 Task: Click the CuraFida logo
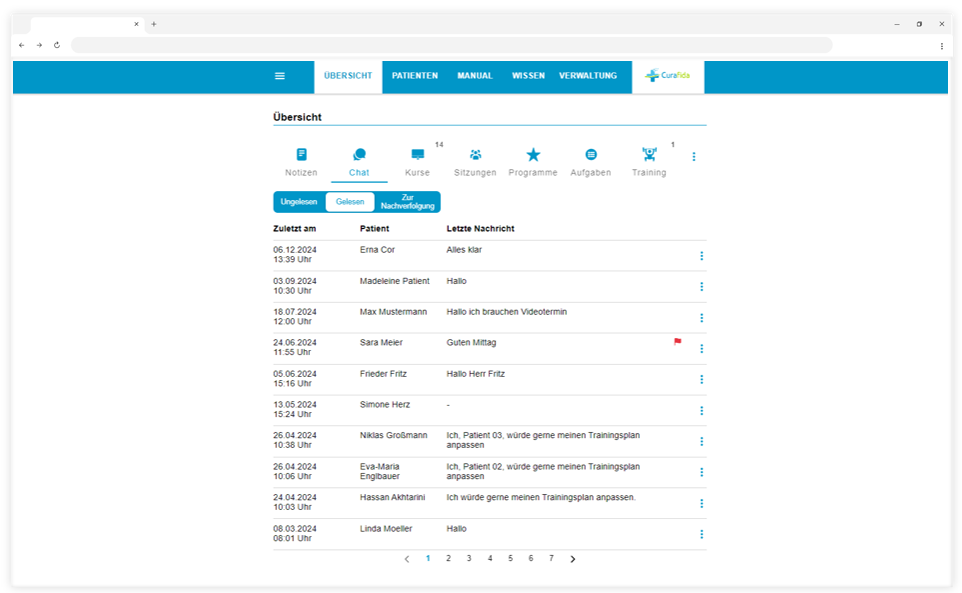[668, 75]
